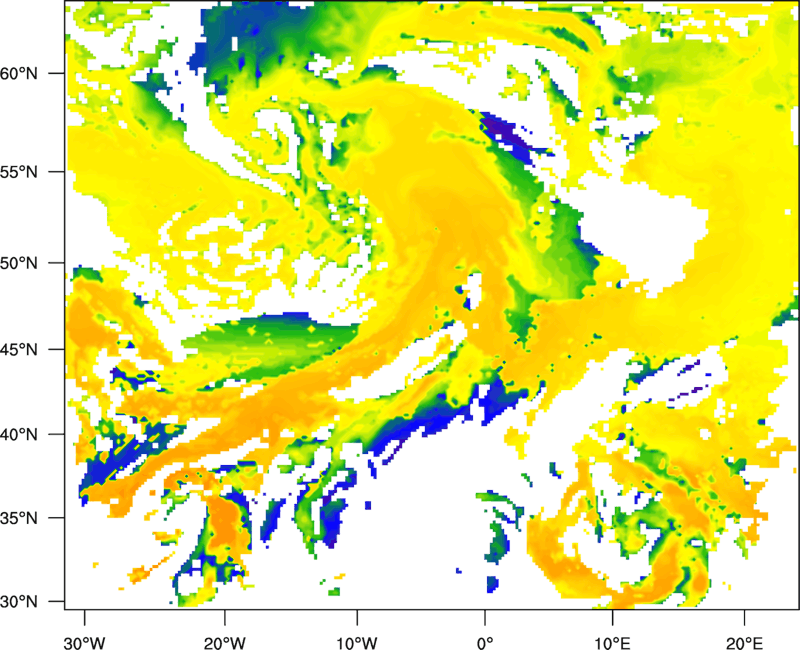800x650 pixels.
Task: Click the 60°N latitude label
Action: [x=19, y=73]
